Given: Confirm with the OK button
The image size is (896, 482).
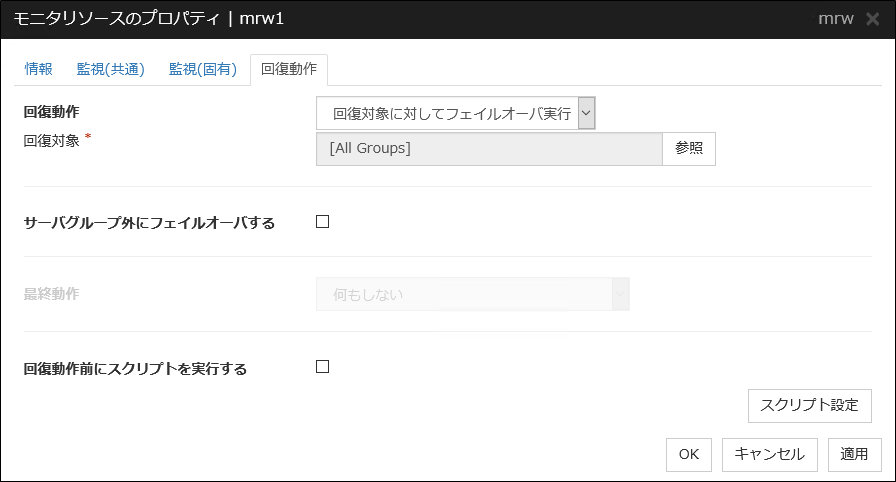Looking at the screenshot, I should pos(688,454).
